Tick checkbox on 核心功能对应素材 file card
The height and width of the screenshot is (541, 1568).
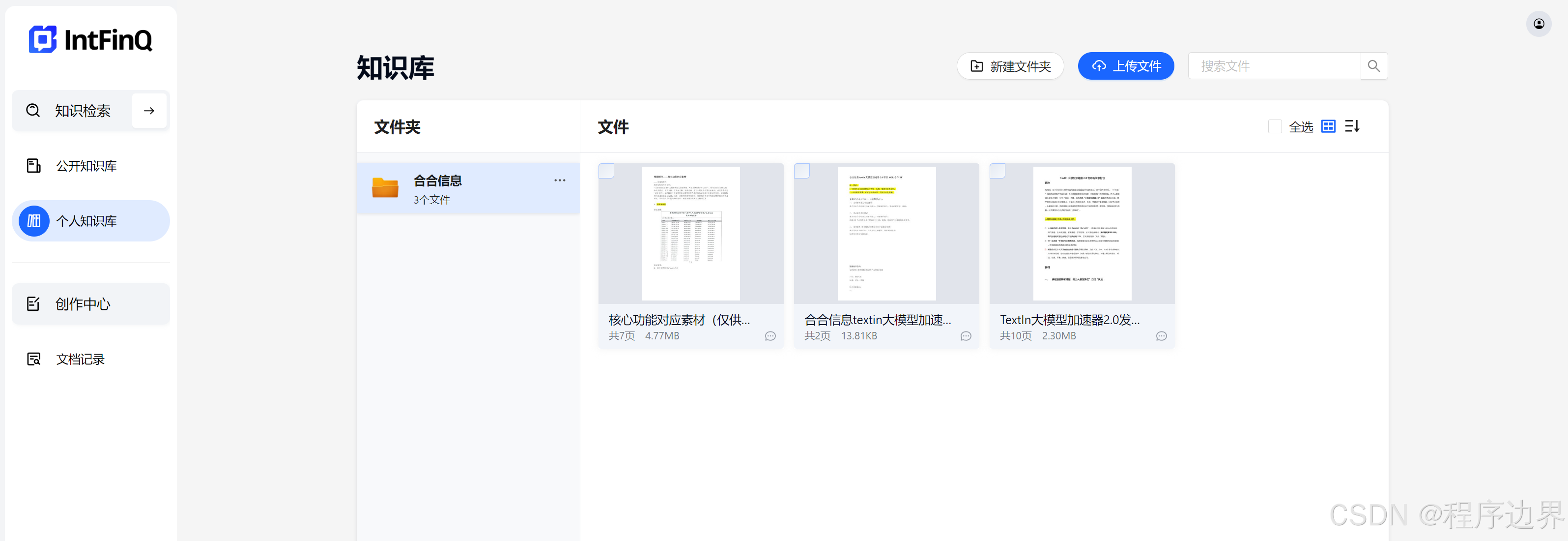click(606, 171)
